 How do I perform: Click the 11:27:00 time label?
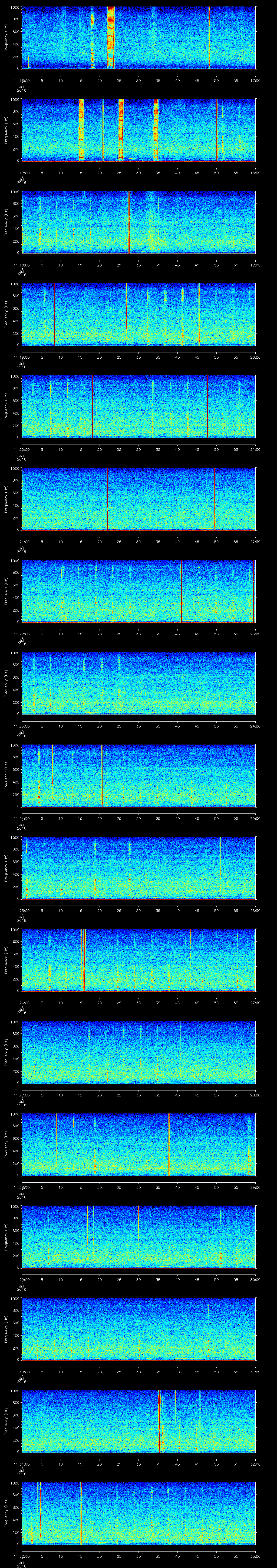21,1095
